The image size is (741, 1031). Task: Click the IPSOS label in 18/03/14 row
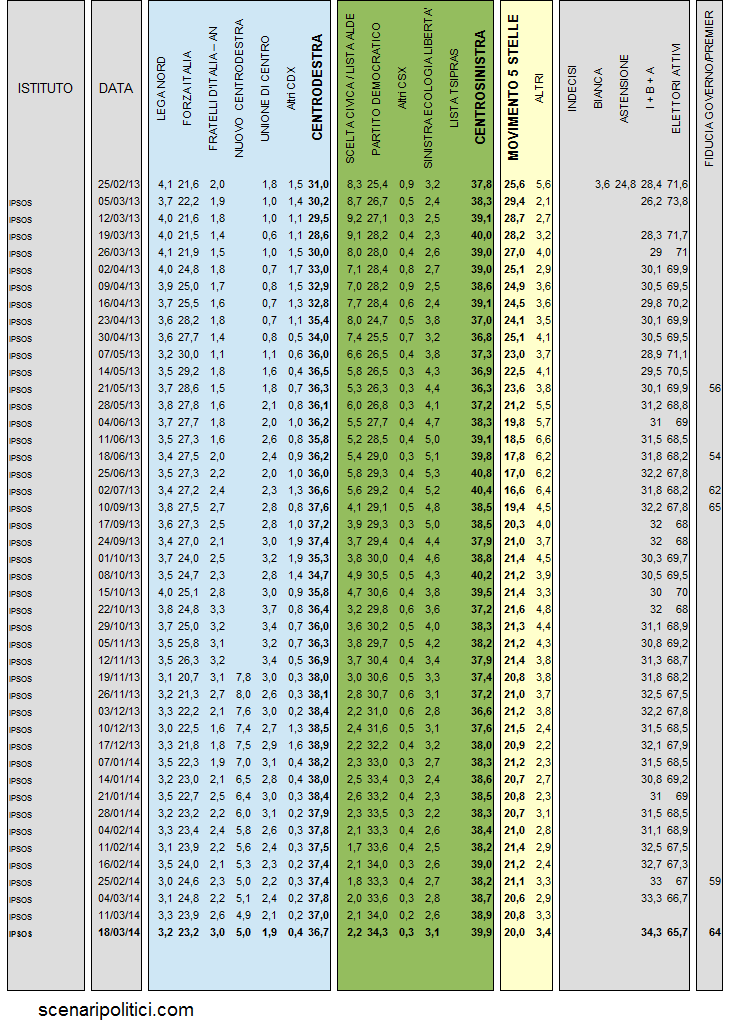point(20,934)
